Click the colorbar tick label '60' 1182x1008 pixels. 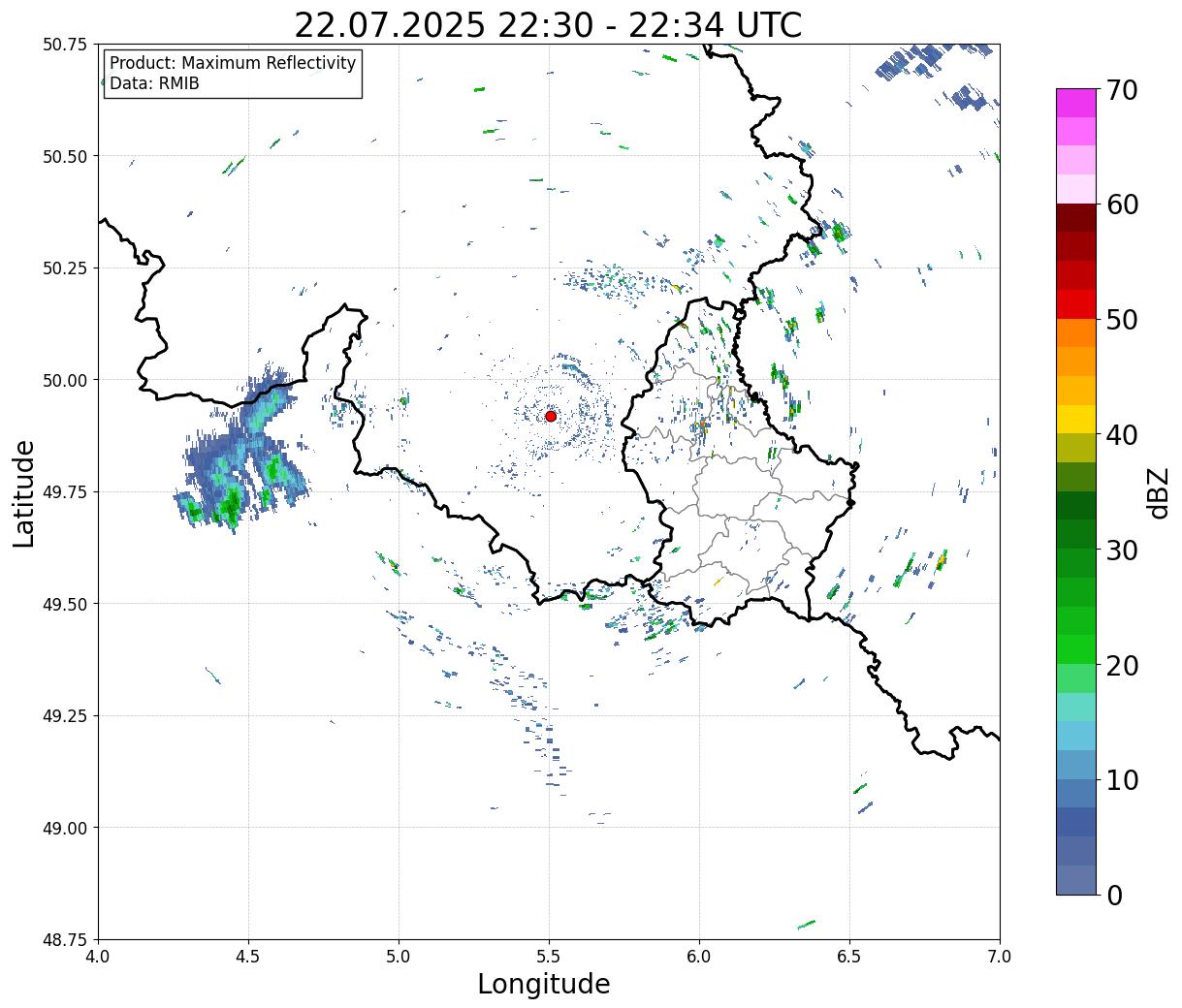[x=1121, y=205]
